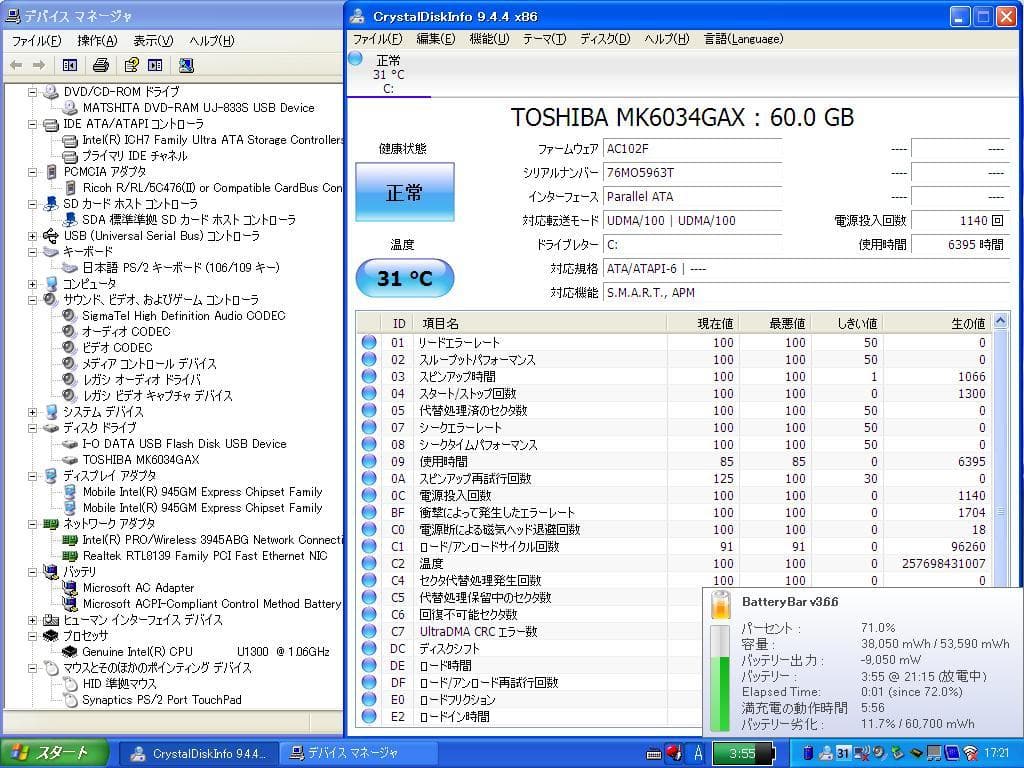Click the しきい値 column header

(848, 323)
